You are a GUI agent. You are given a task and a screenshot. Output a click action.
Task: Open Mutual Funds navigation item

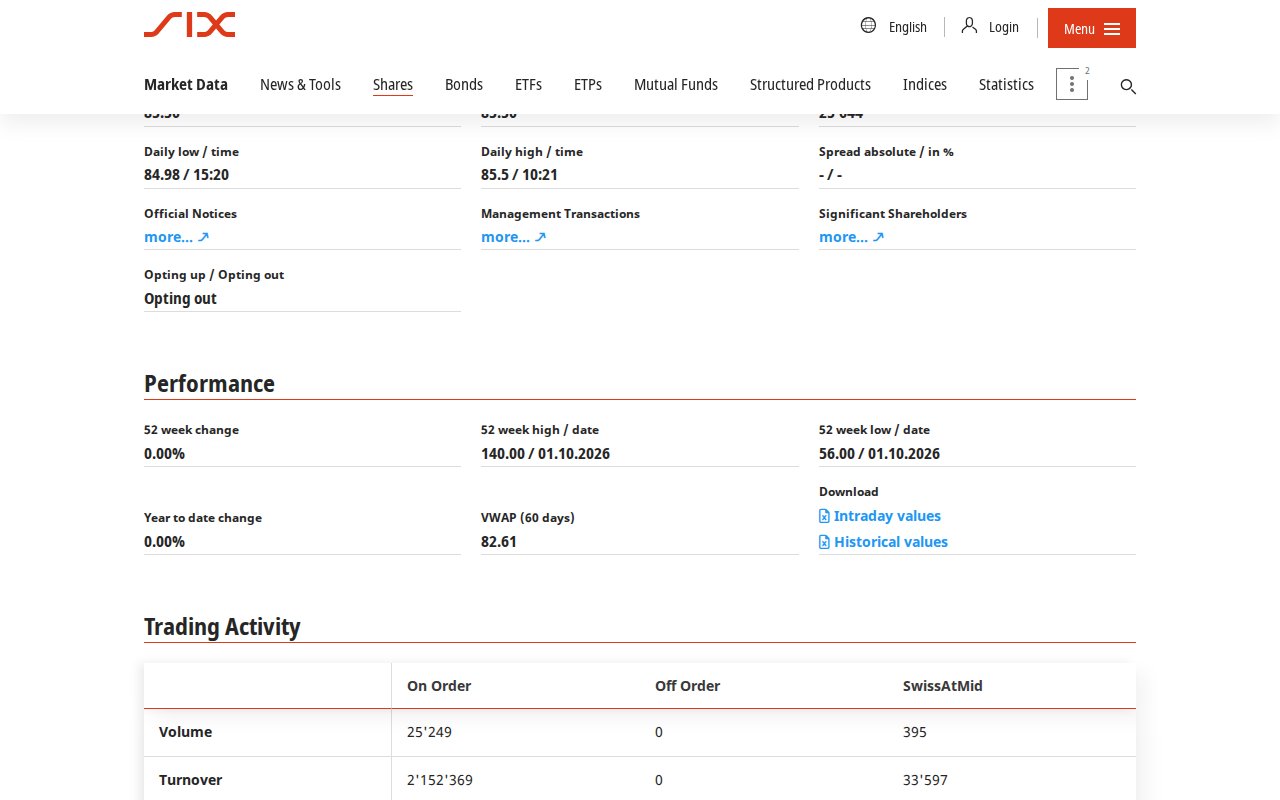click(x=676, y=85)
